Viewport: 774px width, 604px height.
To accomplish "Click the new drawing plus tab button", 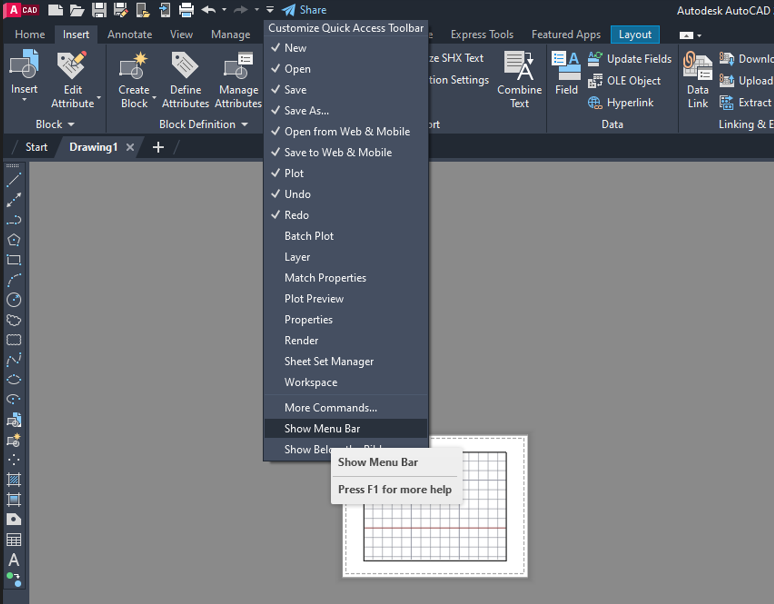I will [158, 147].
